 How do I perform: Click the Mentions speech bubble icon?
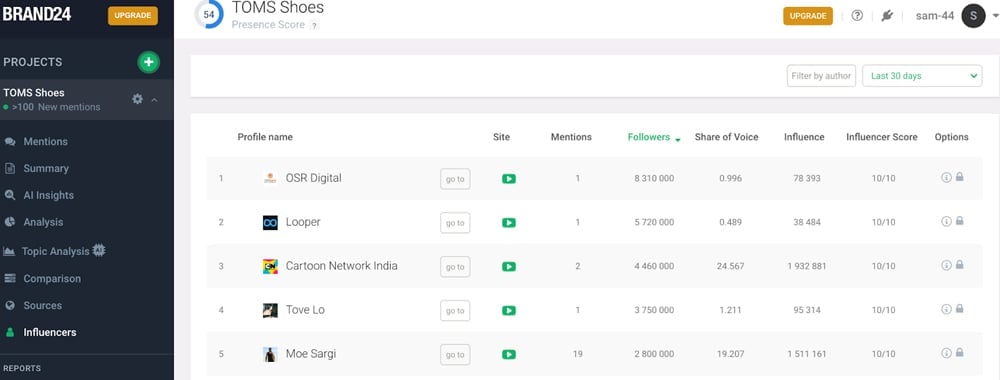point(10,142)
